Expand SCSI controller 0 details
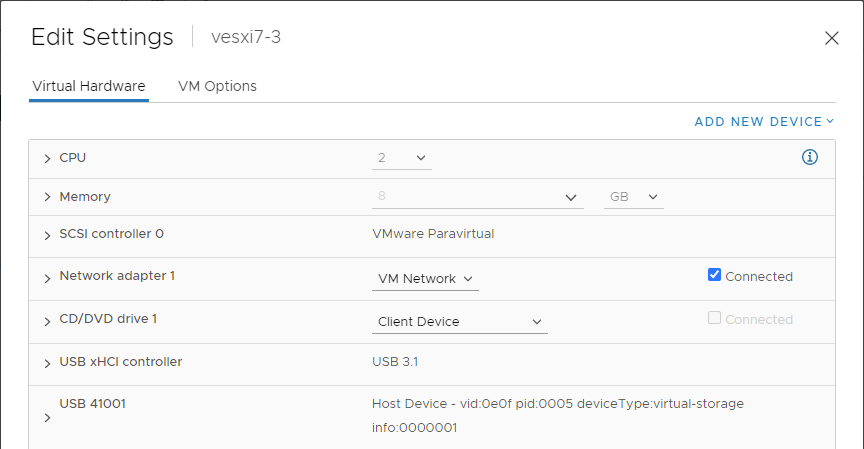Screen dimensions: 864x449 (47, 236)
